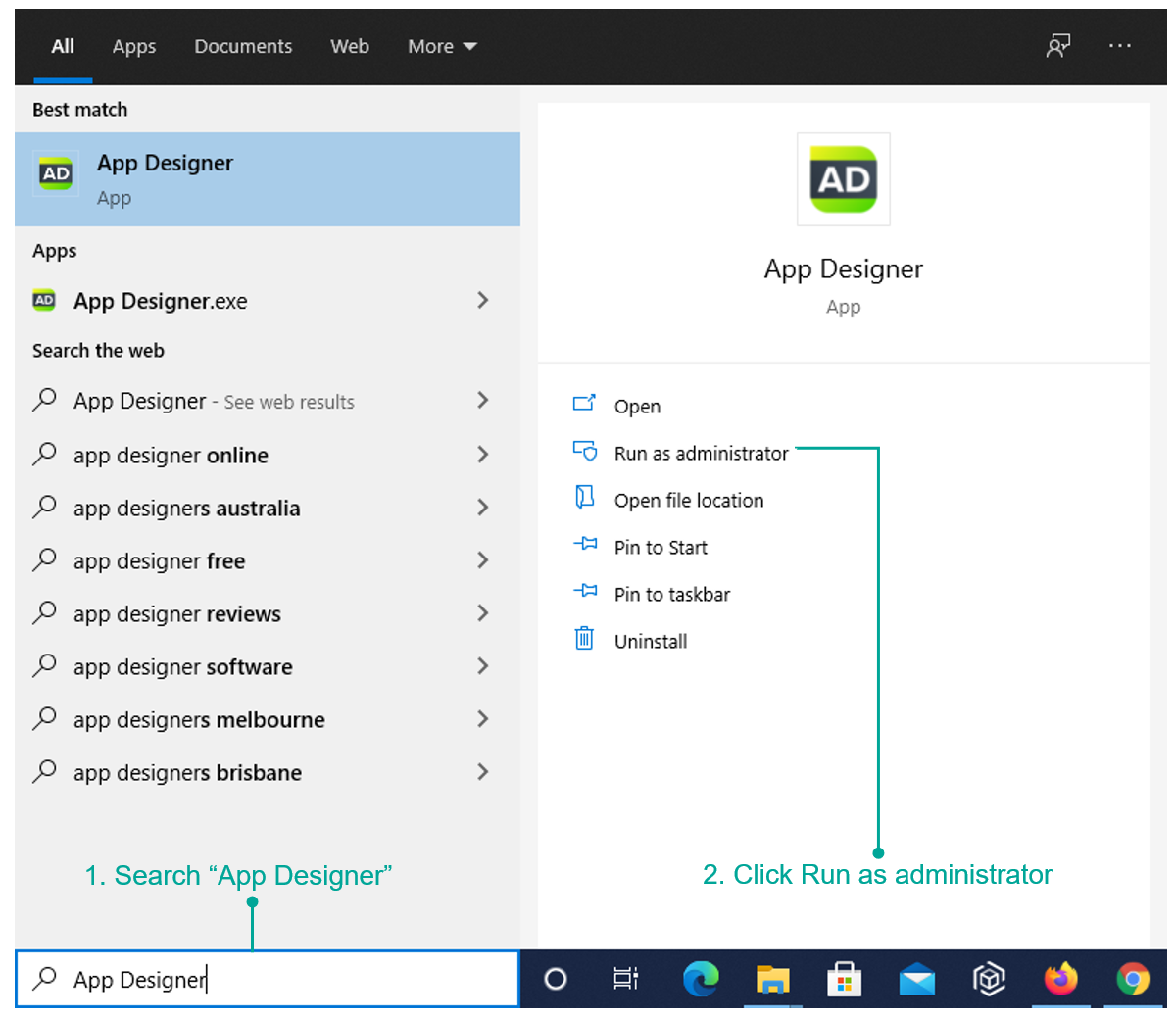Open the feedback icon in the search header
Viewport: 1176px width, 1019px height.
(x=1058, y=46)
